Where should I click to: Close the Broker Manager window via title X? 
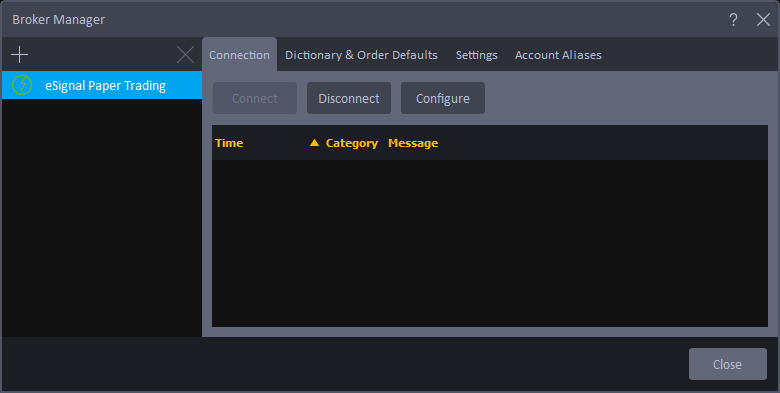[x=763, y=19]
